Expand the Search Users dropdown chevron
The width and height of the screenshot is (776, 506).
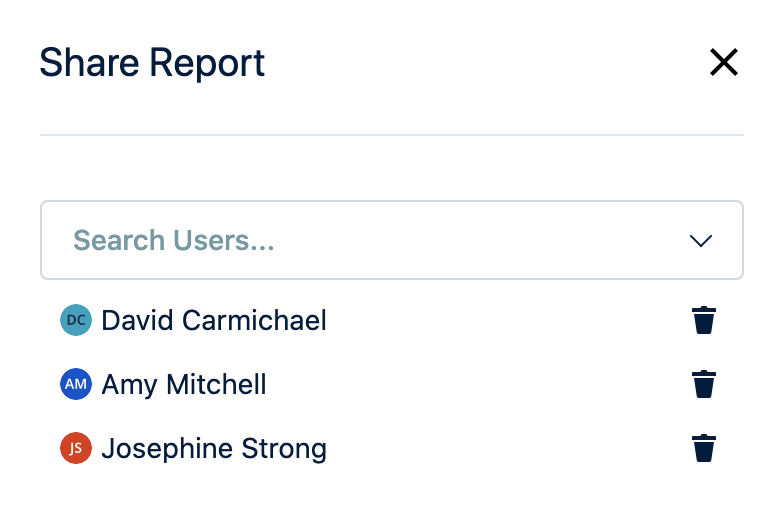point(700,241)
